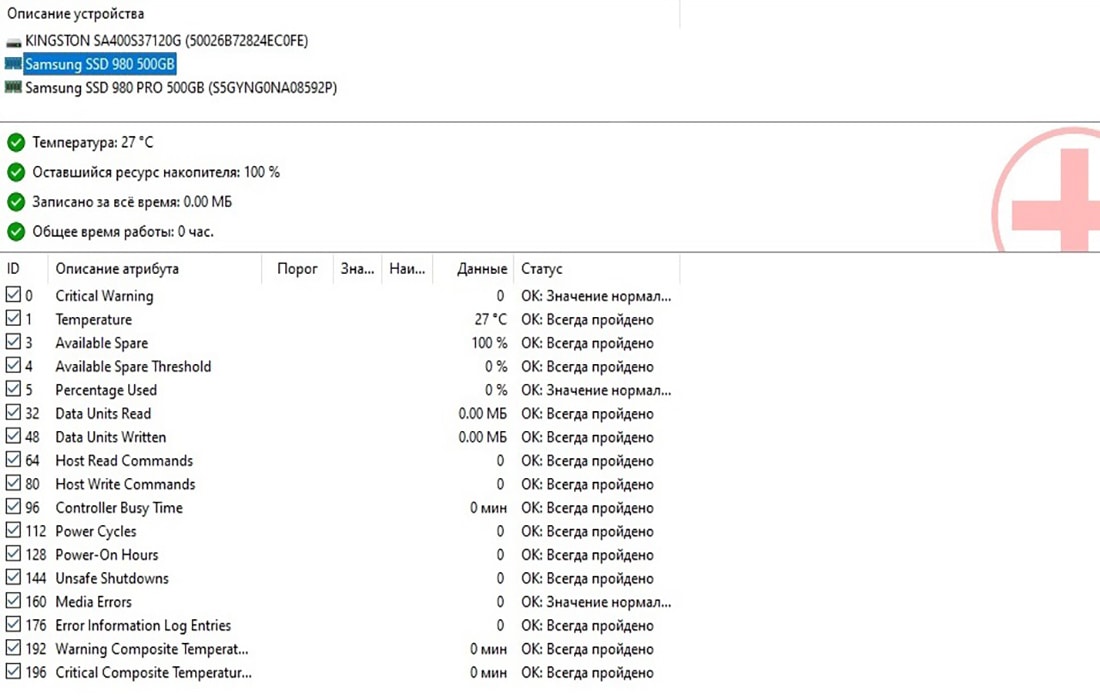Sort by the Описание атрибута column header
This screenshot has width=1100, height=700.
pos(117,269)
